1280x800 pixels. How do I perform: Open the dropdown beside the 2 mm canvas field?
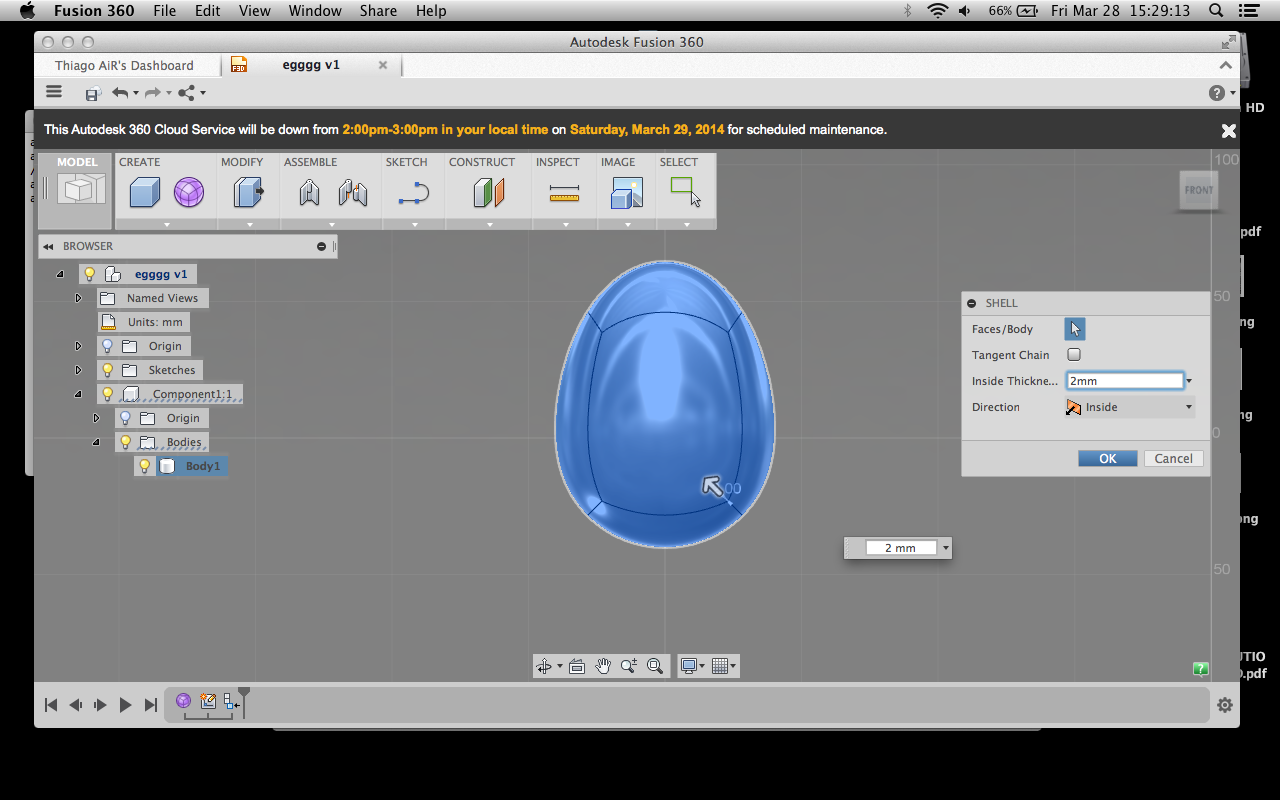pyautogui.click(x=946, y=548)
